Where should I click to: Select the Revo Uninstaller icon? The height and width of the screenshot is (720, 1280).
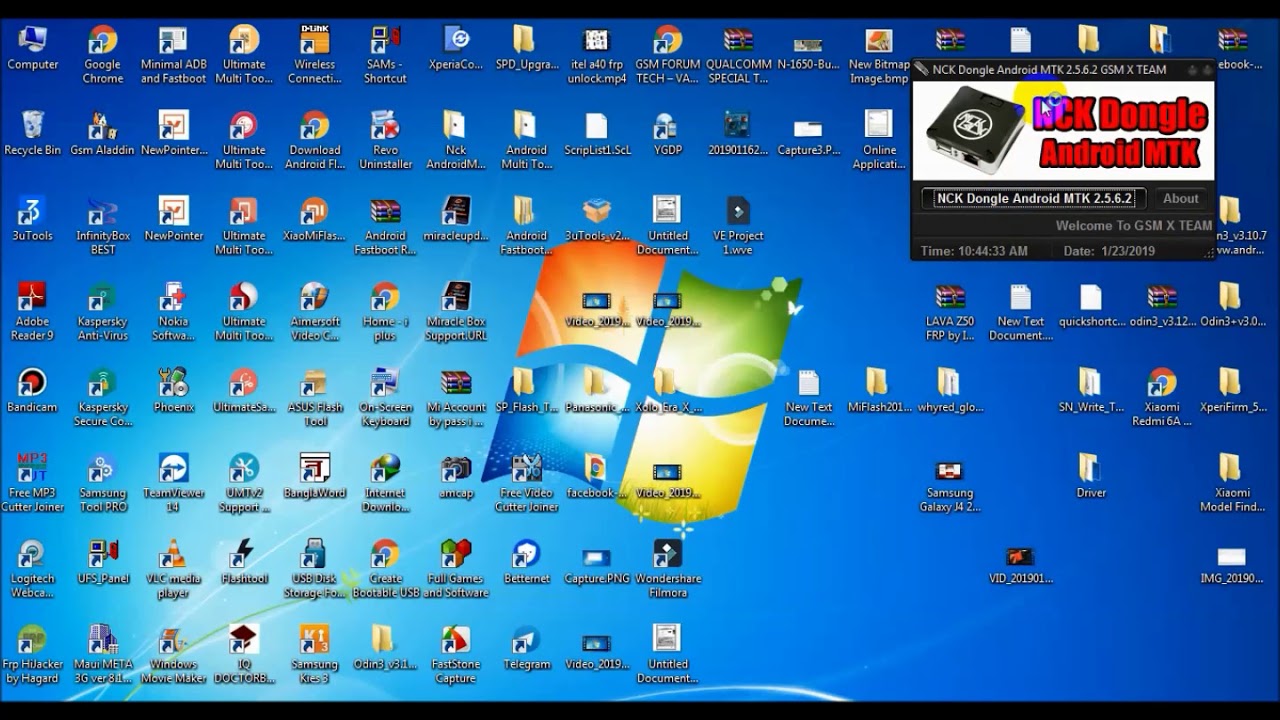[x=385, y=140]
